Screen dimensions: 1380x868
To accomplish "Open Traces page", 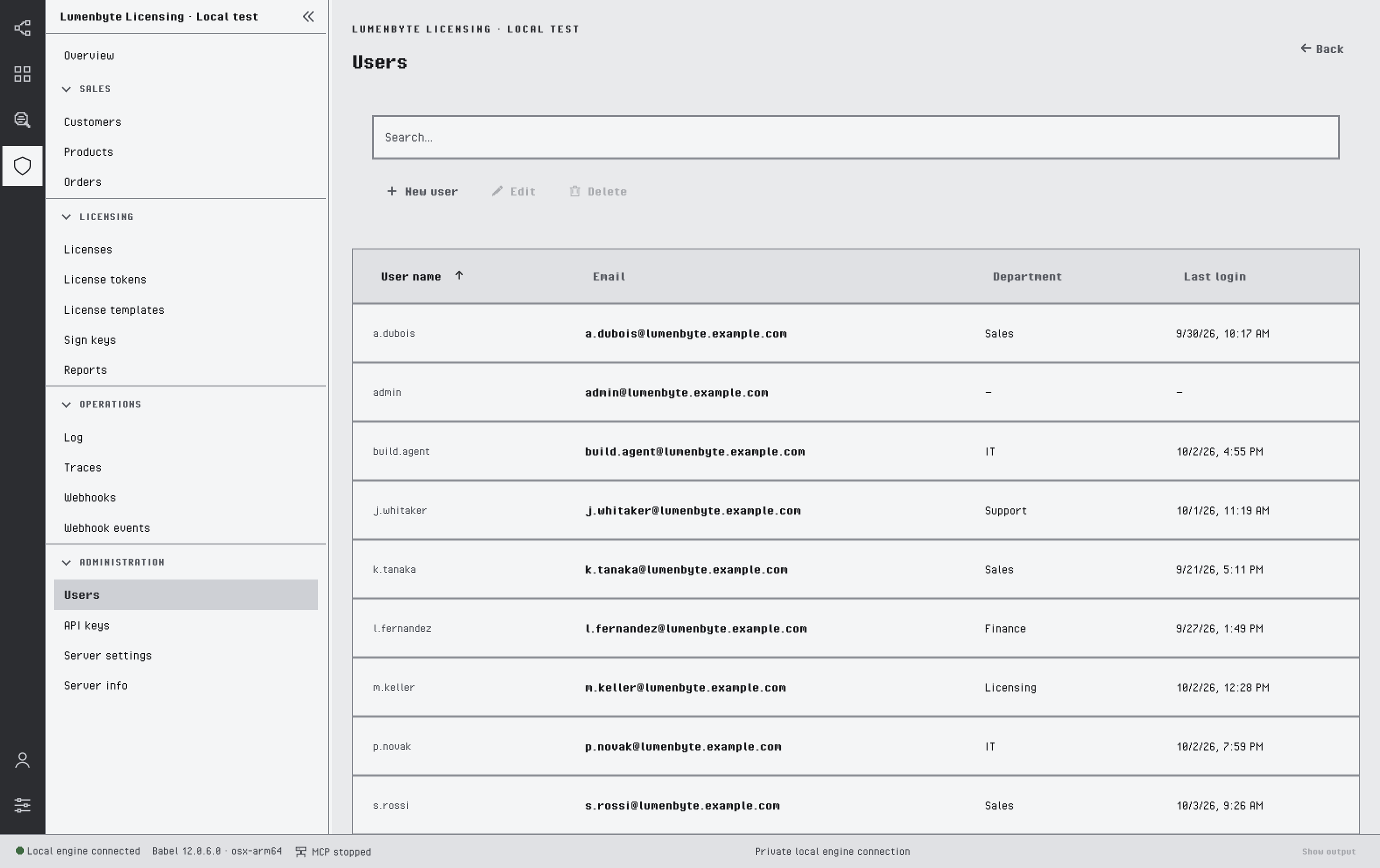I will [82, 467].
